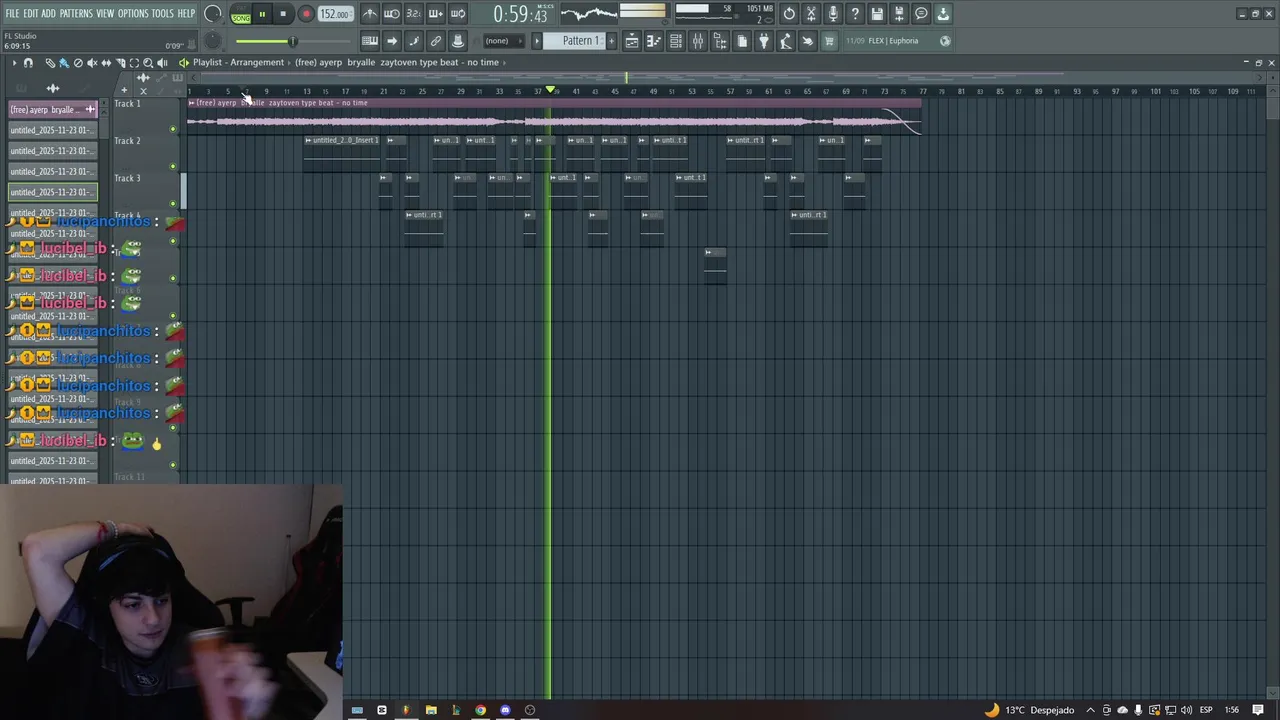Click the green playhead marker on timeline
Image resolution: width=1280 pixels, height=720 pixels.
coord(550,90)
